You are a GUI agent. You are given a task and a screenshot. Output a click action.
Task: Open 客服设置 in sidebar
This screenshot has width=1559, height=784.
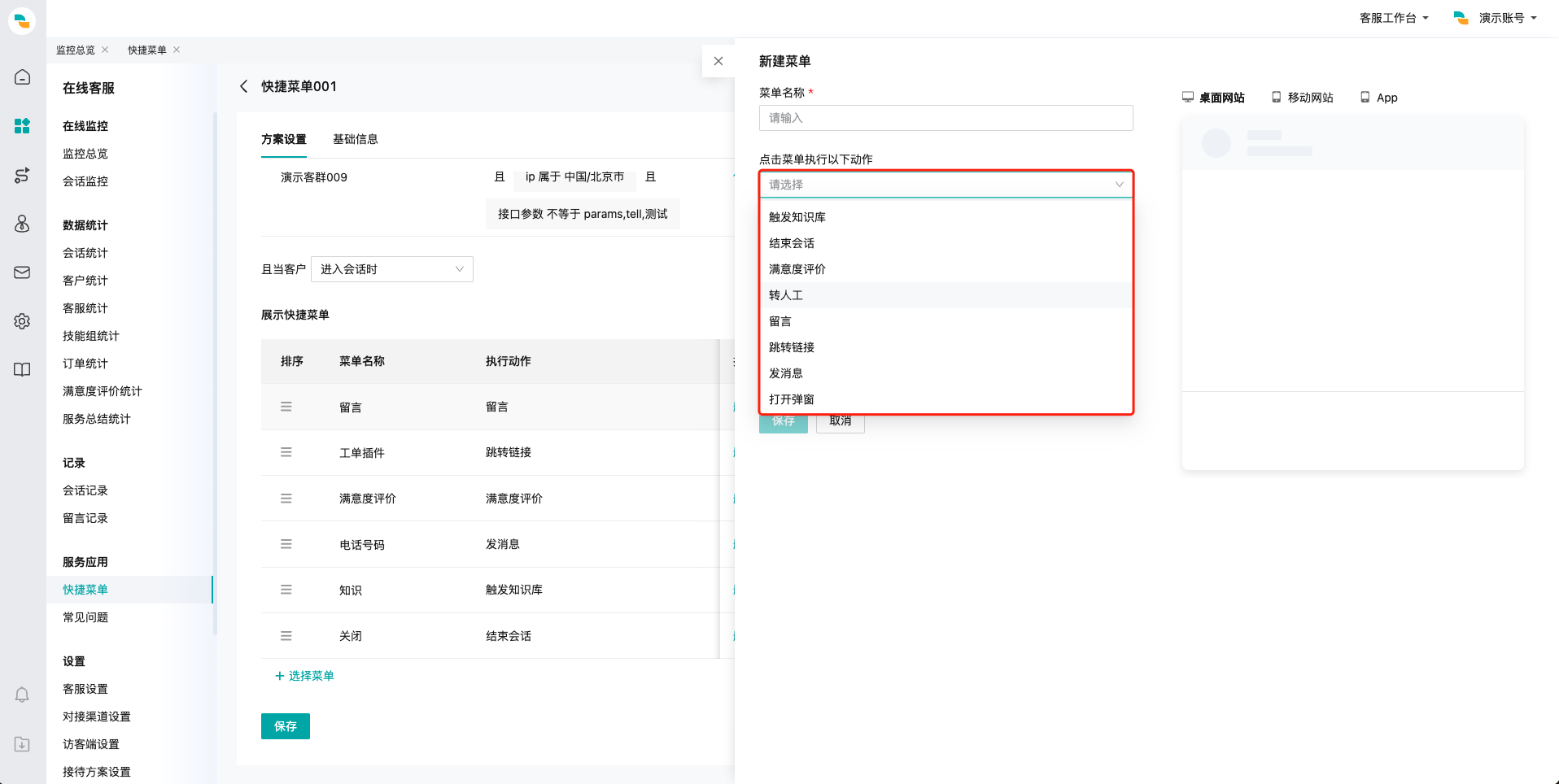click(x=85, y=689)
